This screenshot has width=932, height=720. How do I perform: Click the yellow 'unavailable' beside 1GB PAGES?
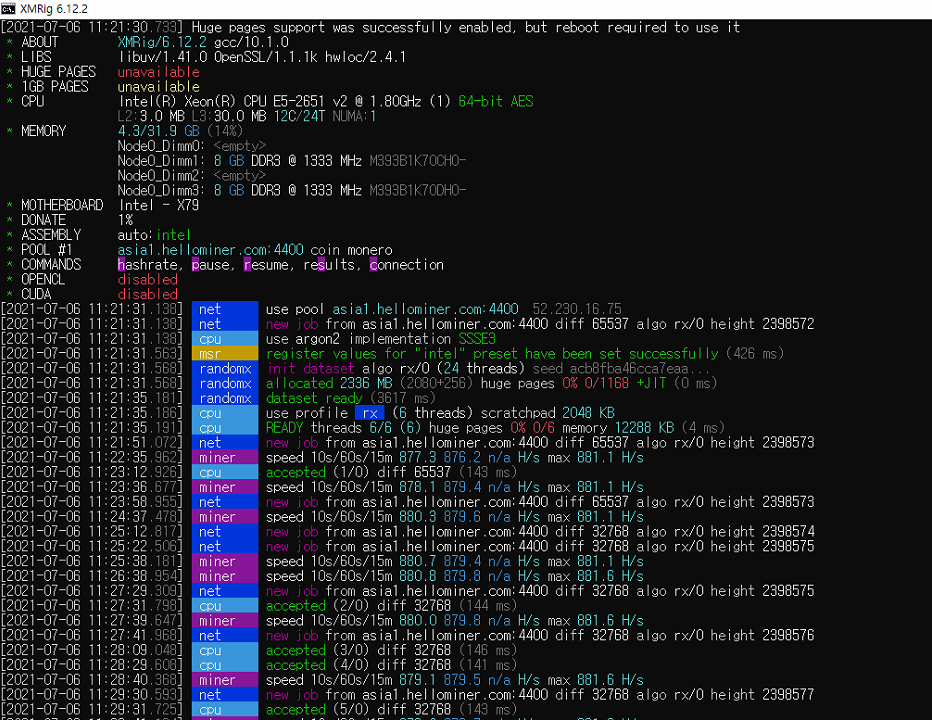(x=159, y=87)
